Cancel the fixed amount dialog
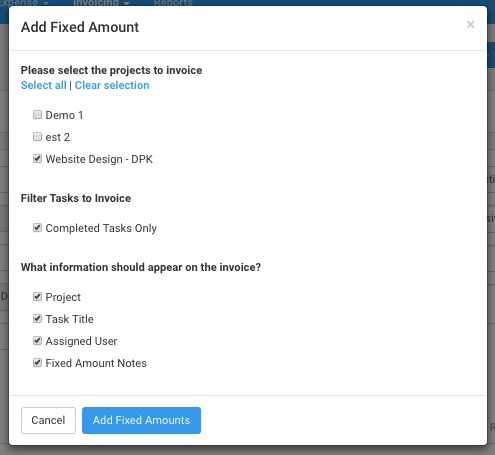Screen dimensions: 495x455 48,420
